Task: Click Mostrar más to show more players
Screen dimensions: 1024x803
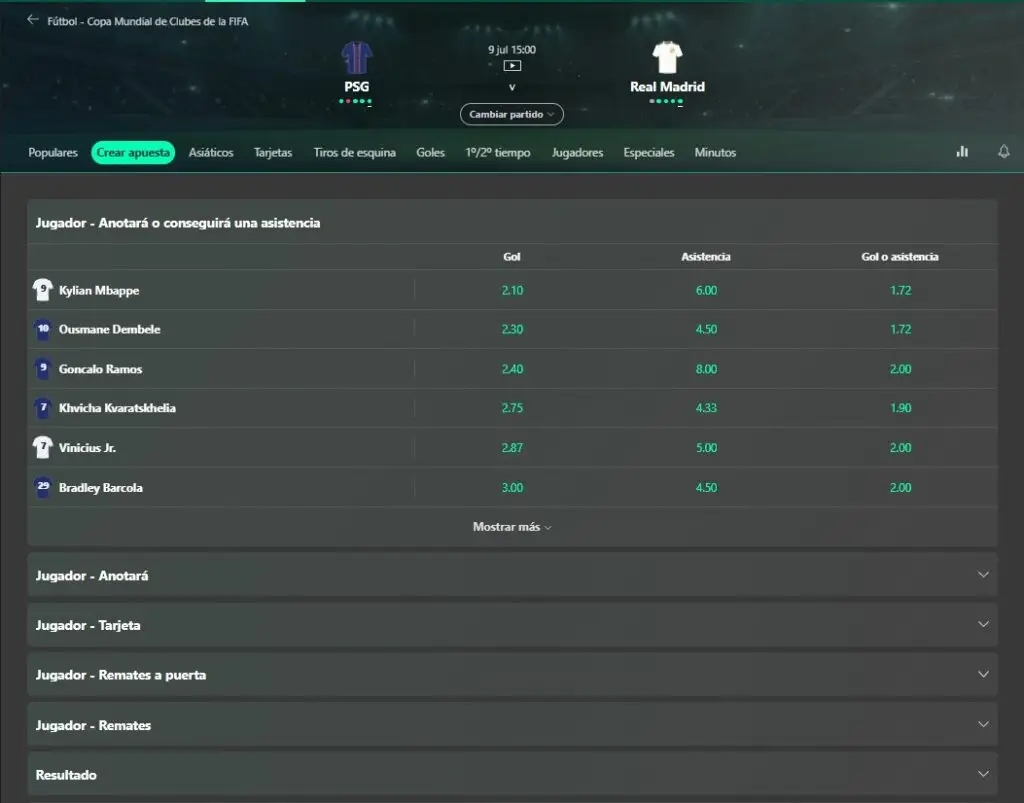Action: pos(512,527)
